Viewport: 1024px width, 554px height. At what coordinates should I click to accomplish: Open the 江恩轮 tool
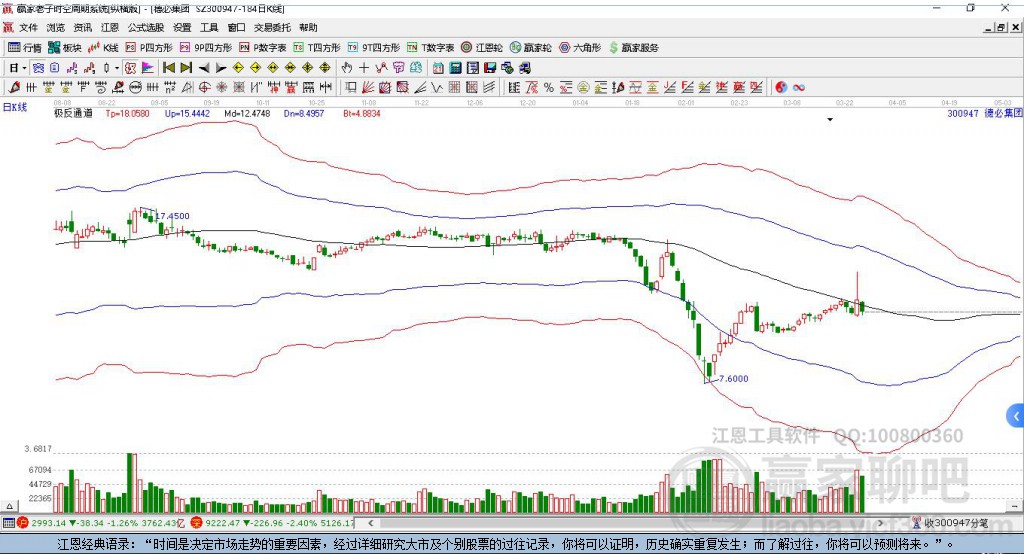click(x=482, y=48)
